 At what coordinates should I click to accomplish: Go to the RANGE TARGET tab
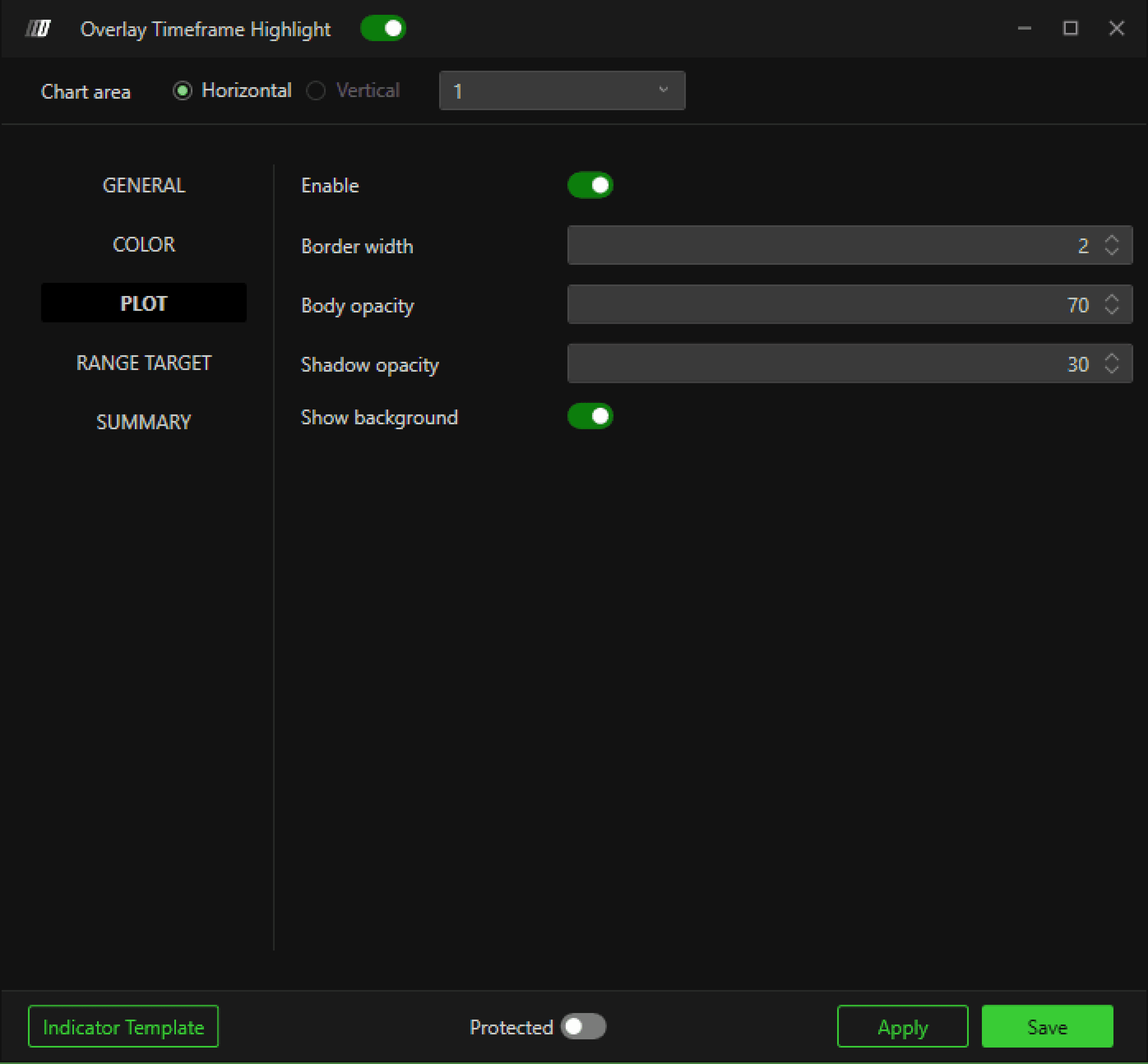(x=143, y=363)
